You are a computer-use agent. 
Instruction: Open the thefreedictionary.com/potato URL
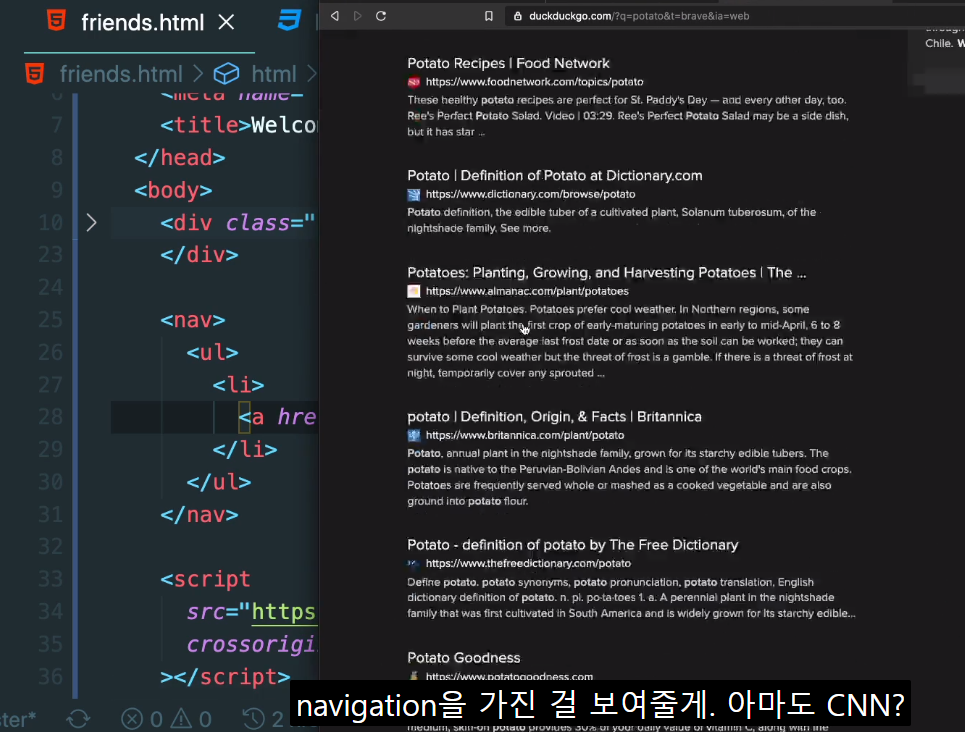coord(528,563)
